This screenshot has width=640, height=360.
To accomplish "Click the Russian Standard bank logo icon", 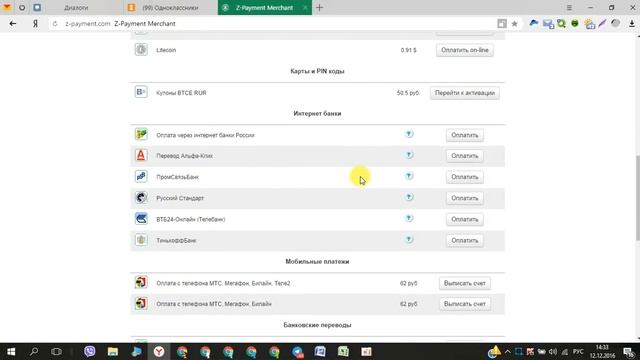I will (141, 198).
